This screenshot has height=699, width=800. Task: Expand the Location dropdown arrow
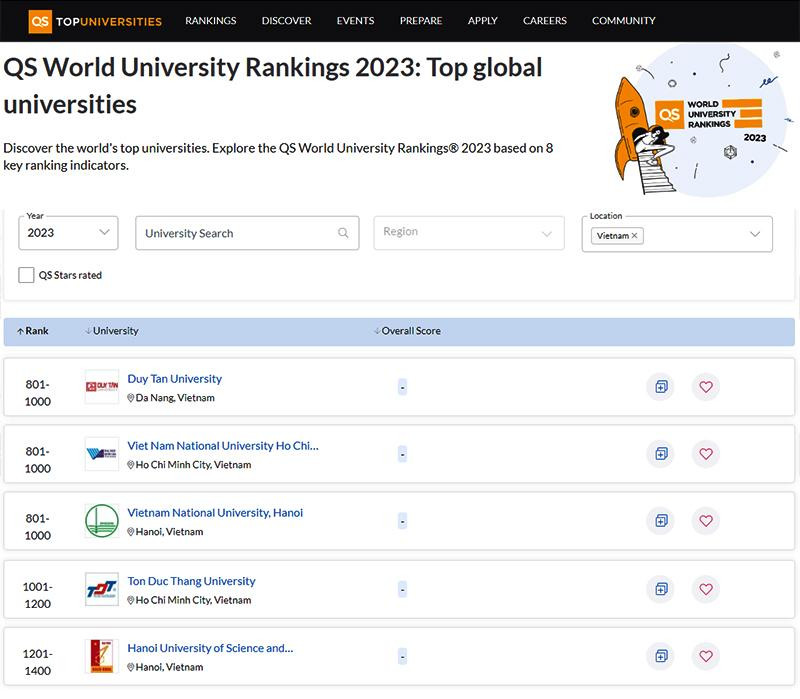755,234
